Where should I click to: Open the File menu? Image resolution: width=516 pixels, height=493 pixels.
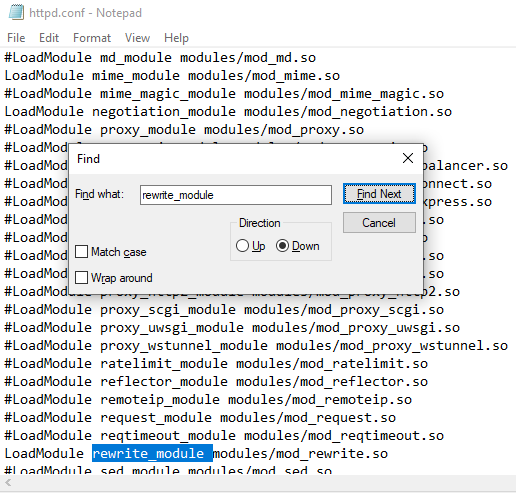coord(16,38)
